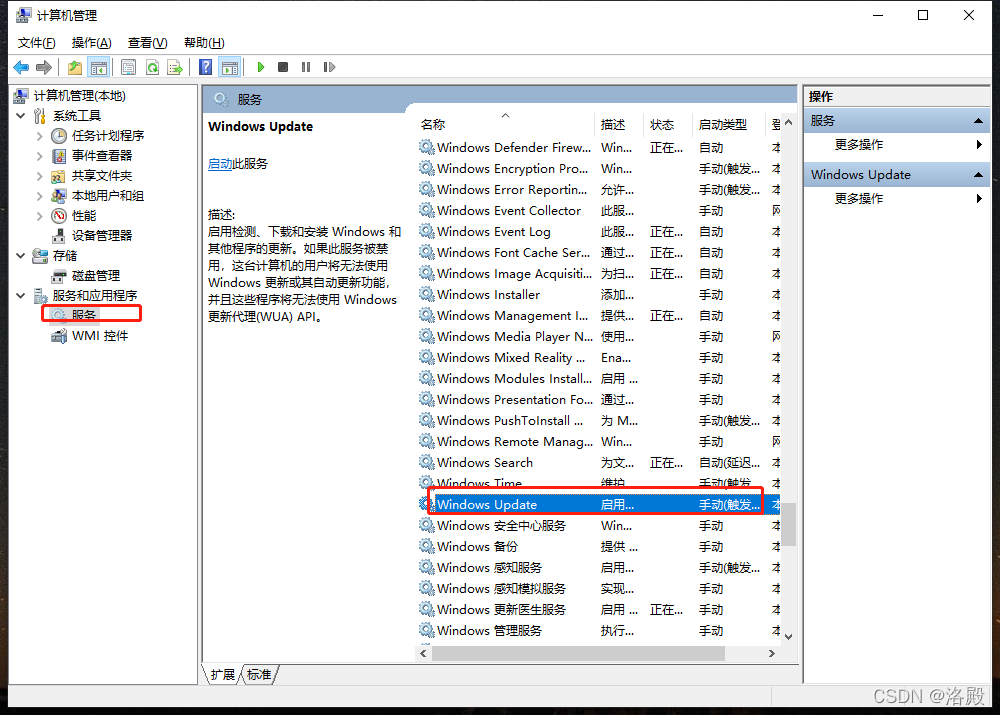Collapse the Windows Update section in 操作 pane
The height and width of the screenshot is (715, 1000).
978,175
